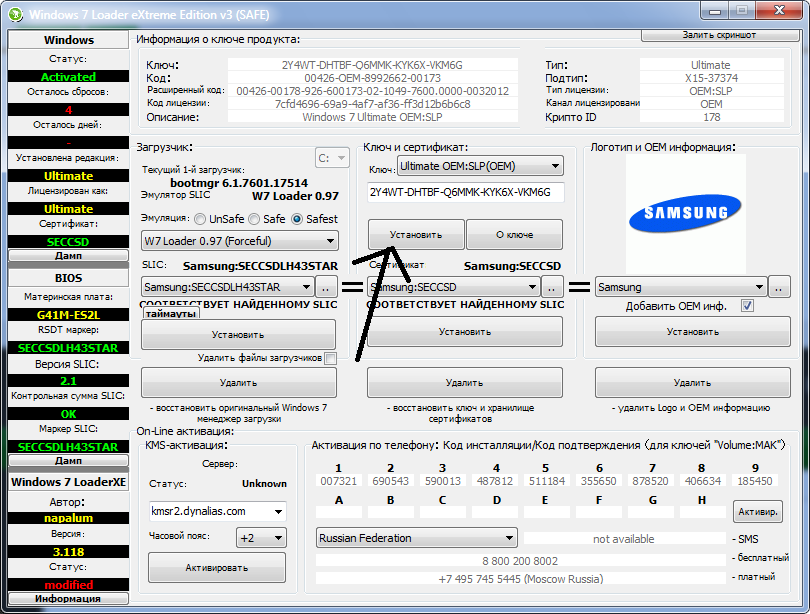Click the browse button beside OEM logo dropdown

(779, 287)
